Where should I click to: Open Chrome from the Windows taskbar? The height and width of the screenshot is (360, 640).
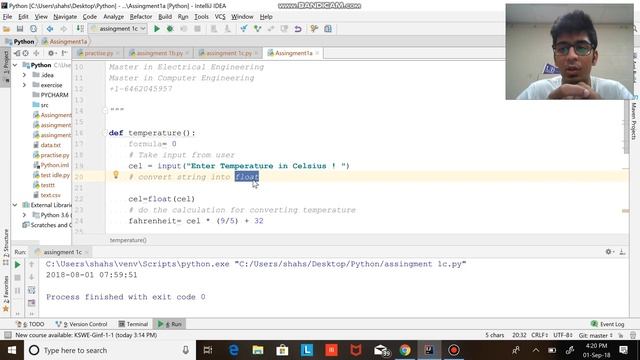[405, 350]
